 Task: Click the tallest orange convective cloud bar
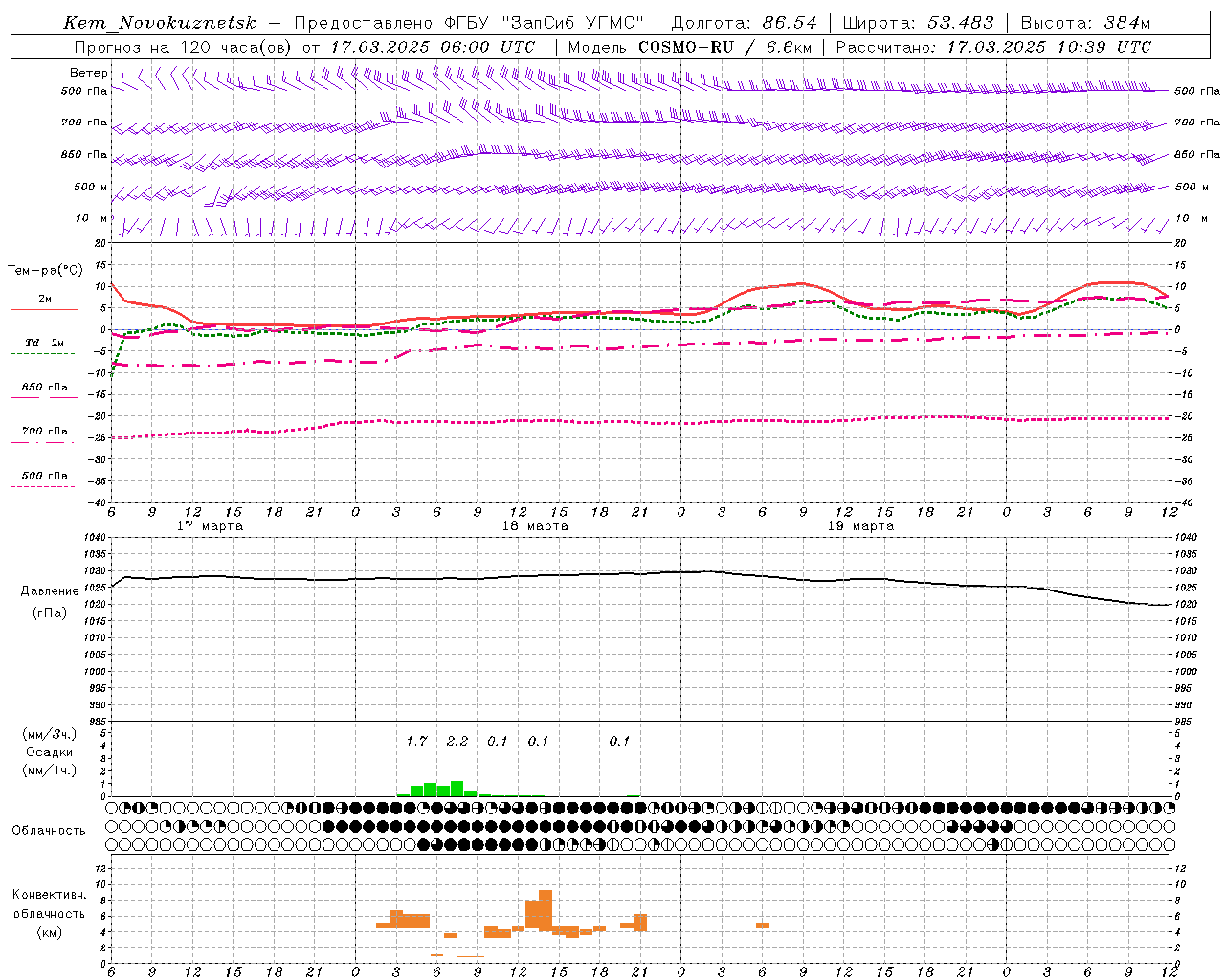(x=546, y=910)
